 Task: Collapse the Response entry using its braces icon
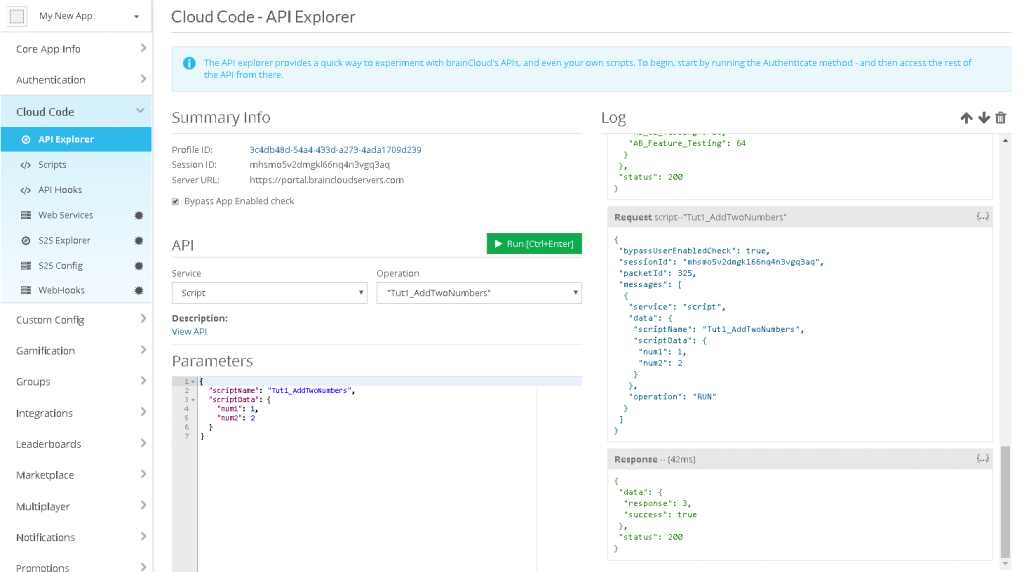click(x=982, y=459)
